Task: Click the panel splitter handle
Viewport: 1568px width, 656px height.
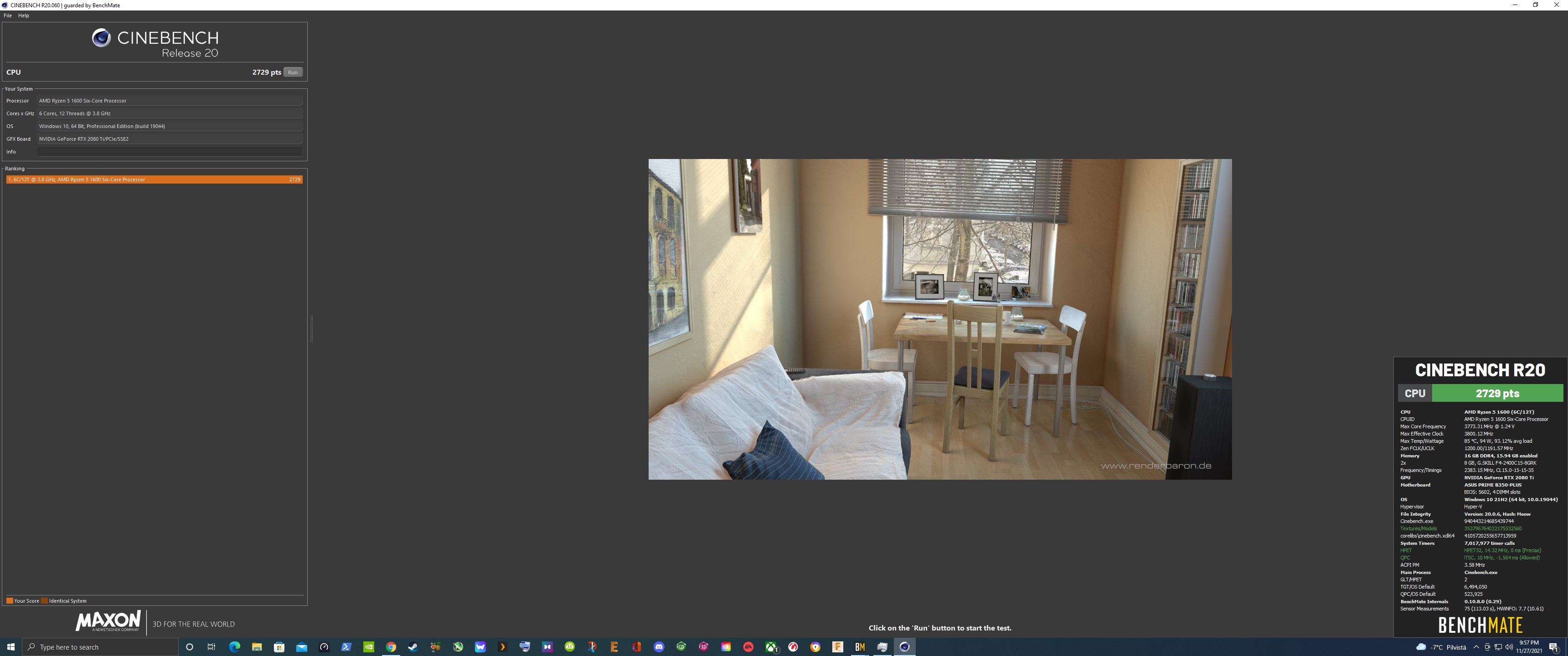Action: tap(312, 328)
